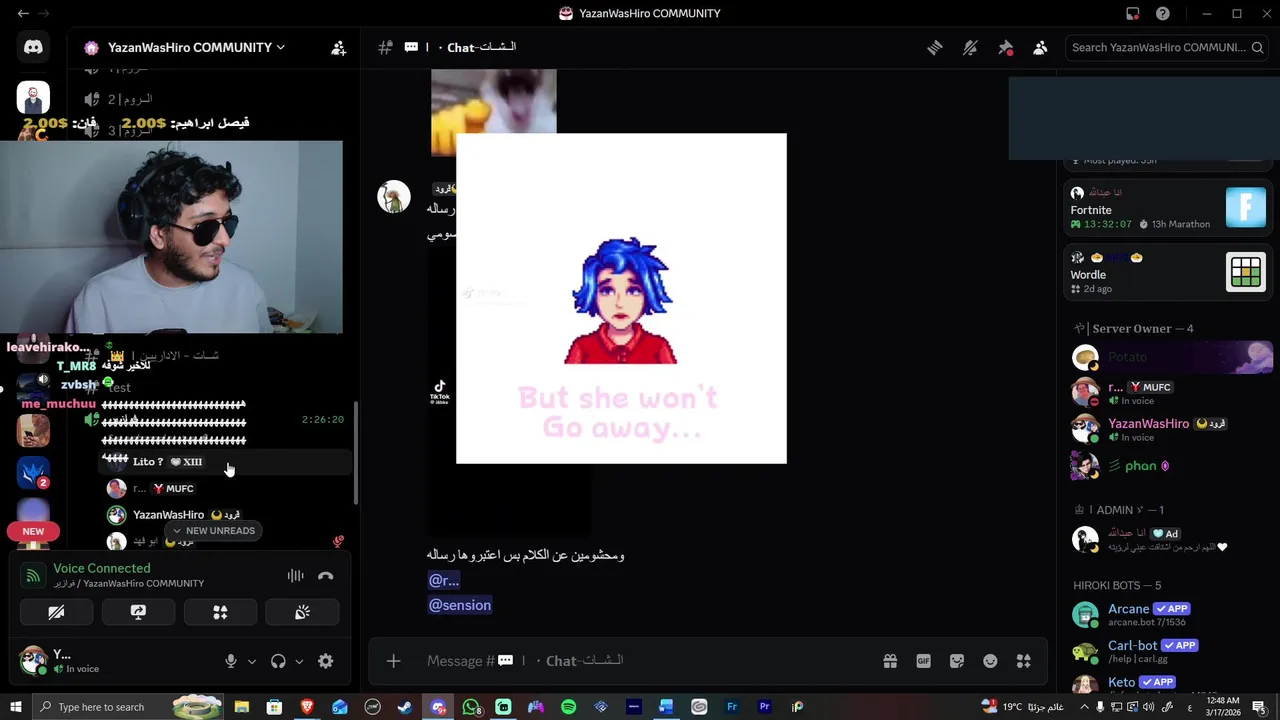Open the Threads icon in channel header
The height and width of the screenshot is (720, 1280).
(x=935, y=47)
